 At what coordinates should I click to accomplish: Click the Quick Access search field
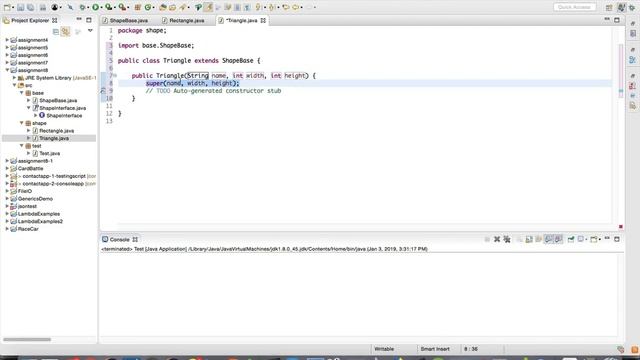[x=574, y=7]
